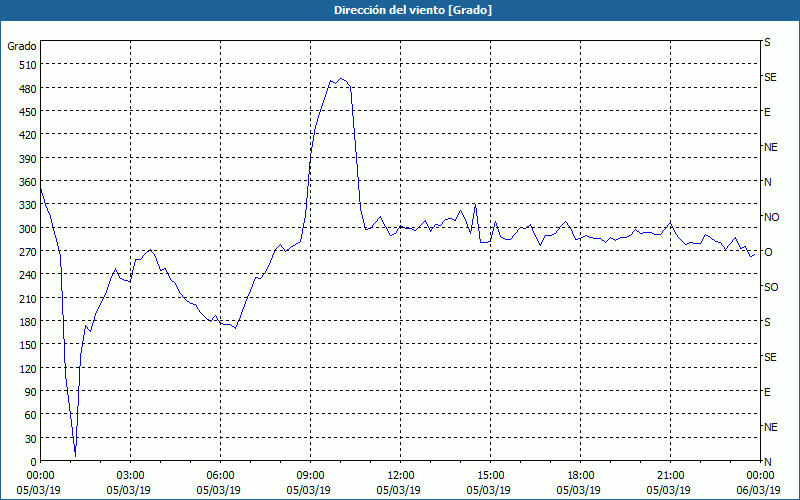Click the 09:00 time label
This screenshot has width=800, height=500.
(310, 476)
